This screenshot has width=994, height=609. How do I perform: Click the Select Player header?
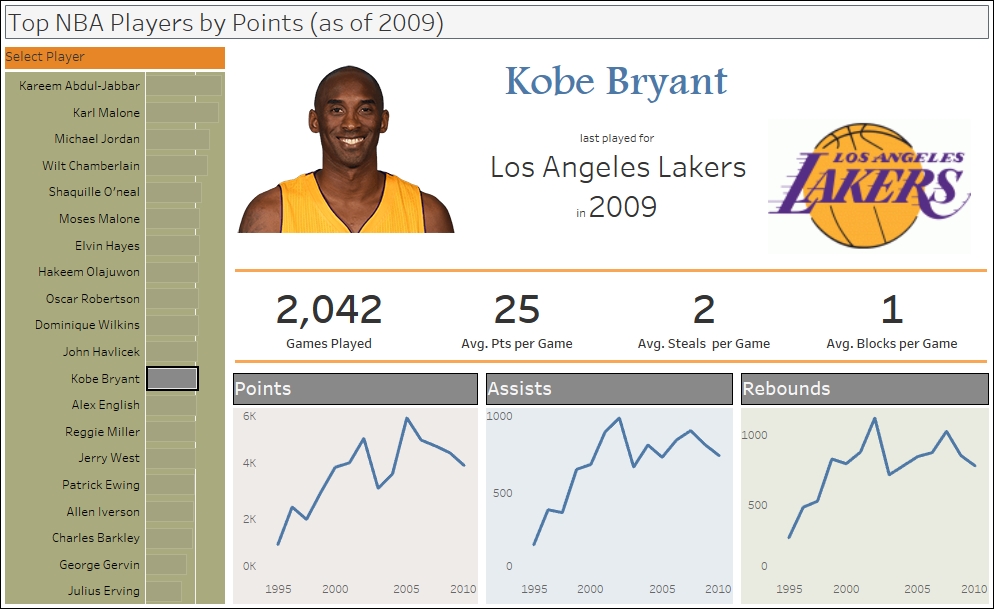(115, 57)
